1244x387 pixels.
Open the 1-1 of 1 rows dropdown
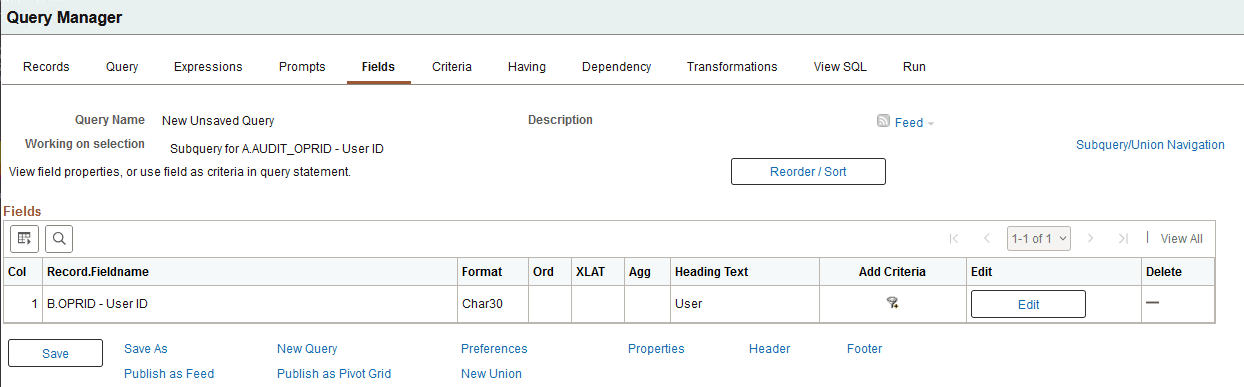tap(1039, 238)
